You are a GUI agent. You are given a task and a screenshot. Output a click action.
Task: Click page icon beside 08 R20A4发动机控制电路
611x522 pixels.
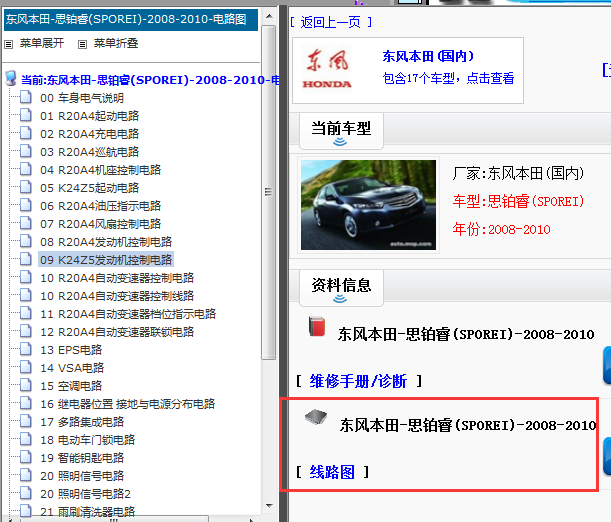point(26,241)
